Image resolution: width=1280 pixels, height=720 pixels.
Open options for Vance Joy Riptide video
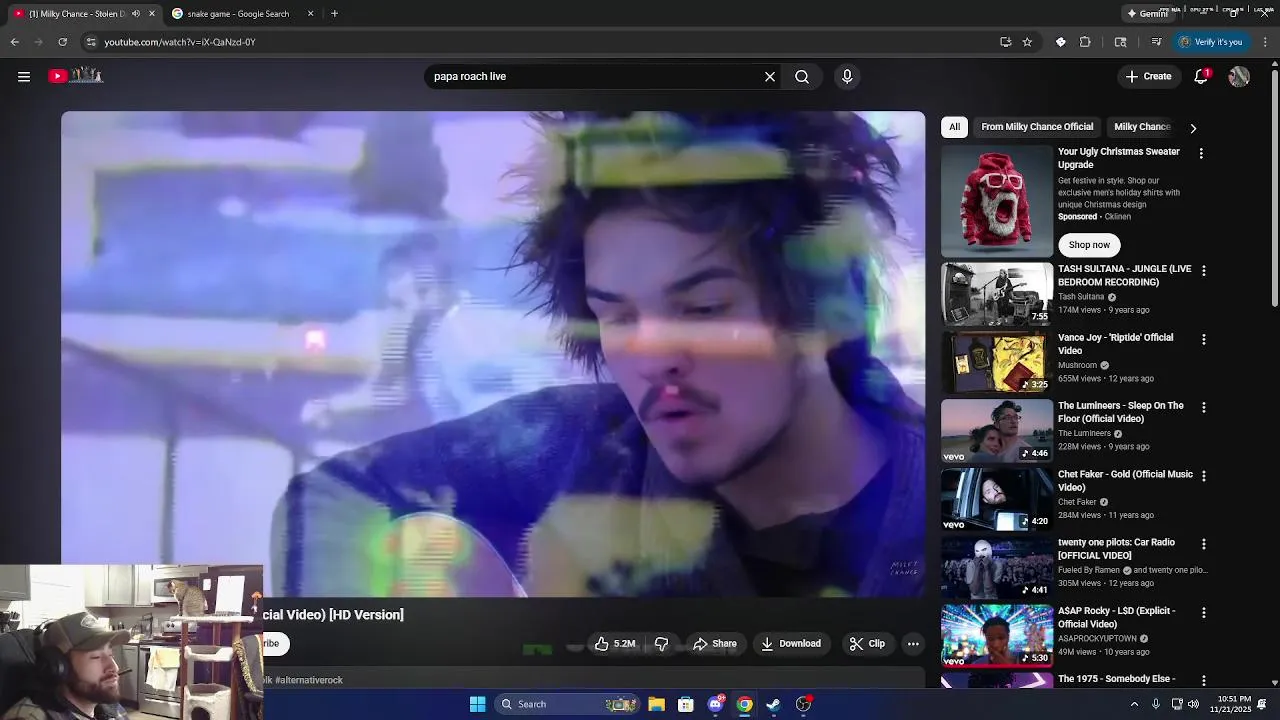pyautogui.click(x=1203, y=339)
